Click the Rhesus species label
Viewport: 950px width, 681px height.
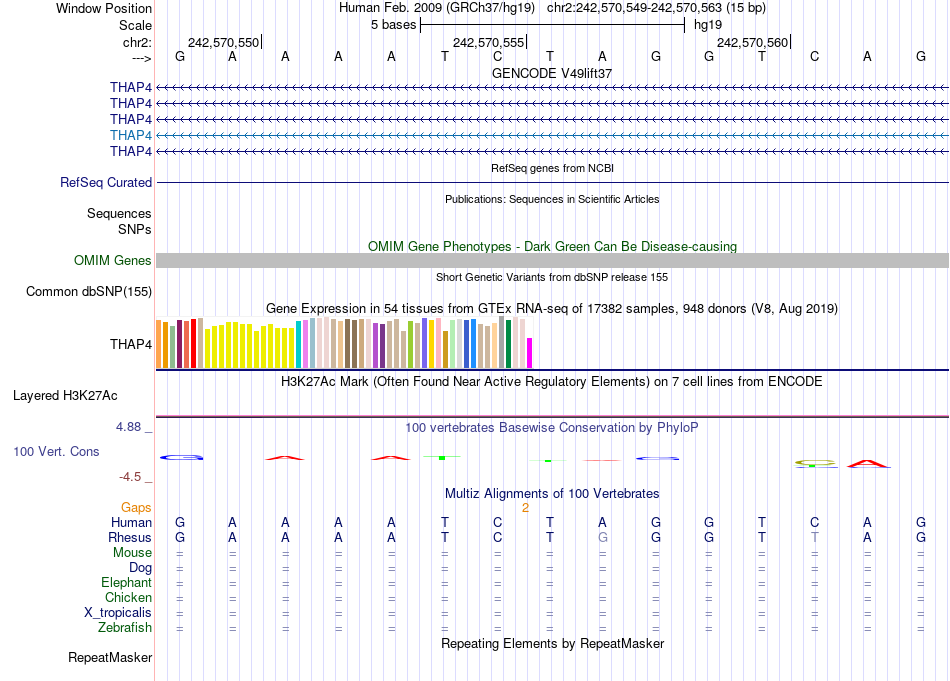[x=130, y=538]
